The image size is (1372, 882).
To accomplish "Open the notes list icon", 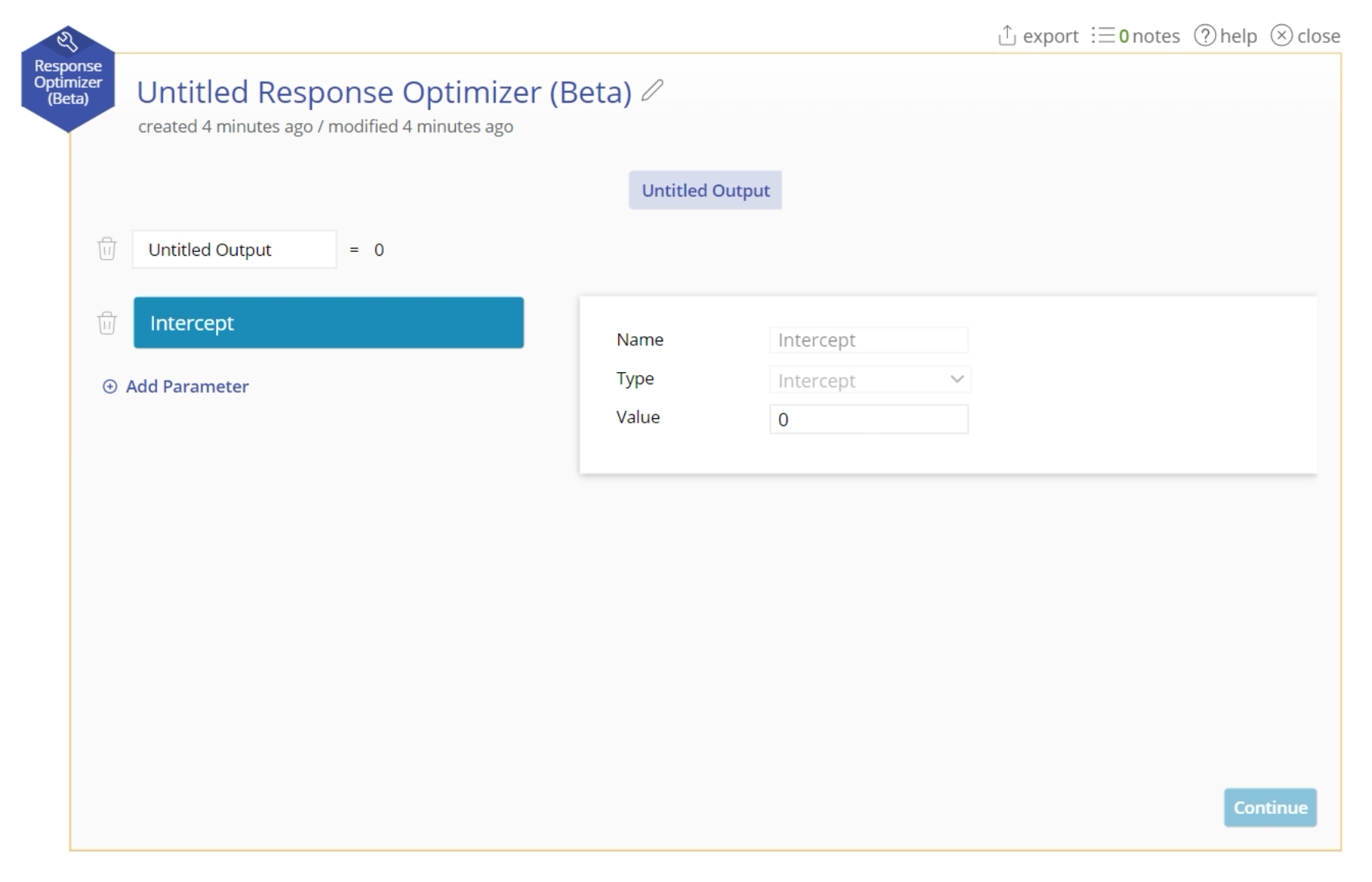I will pyautogui.click(x=1103, y=35).
